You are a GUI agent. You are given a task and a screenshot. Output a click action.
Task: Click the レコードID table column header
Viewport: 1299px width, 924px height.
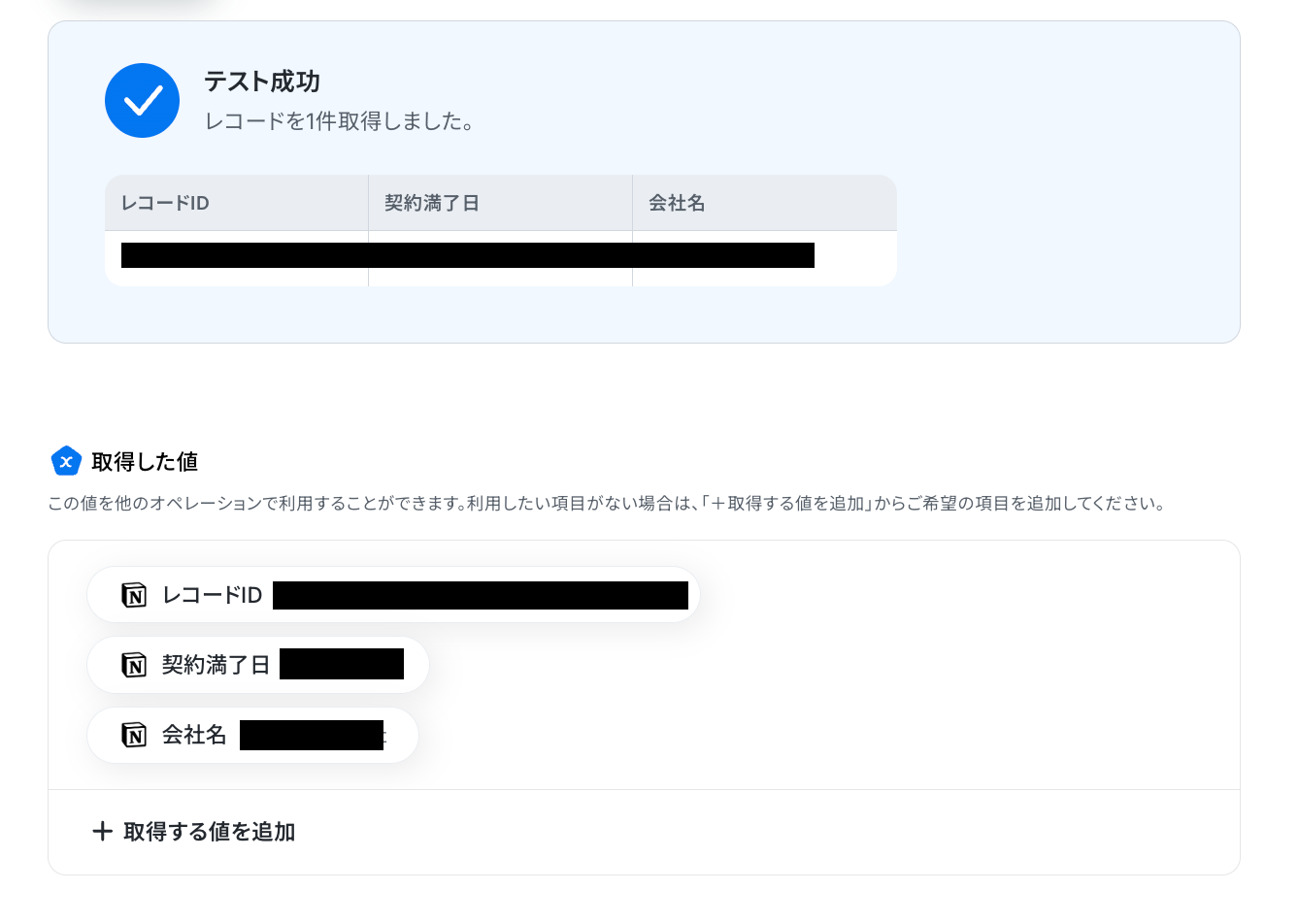point(237,203)
